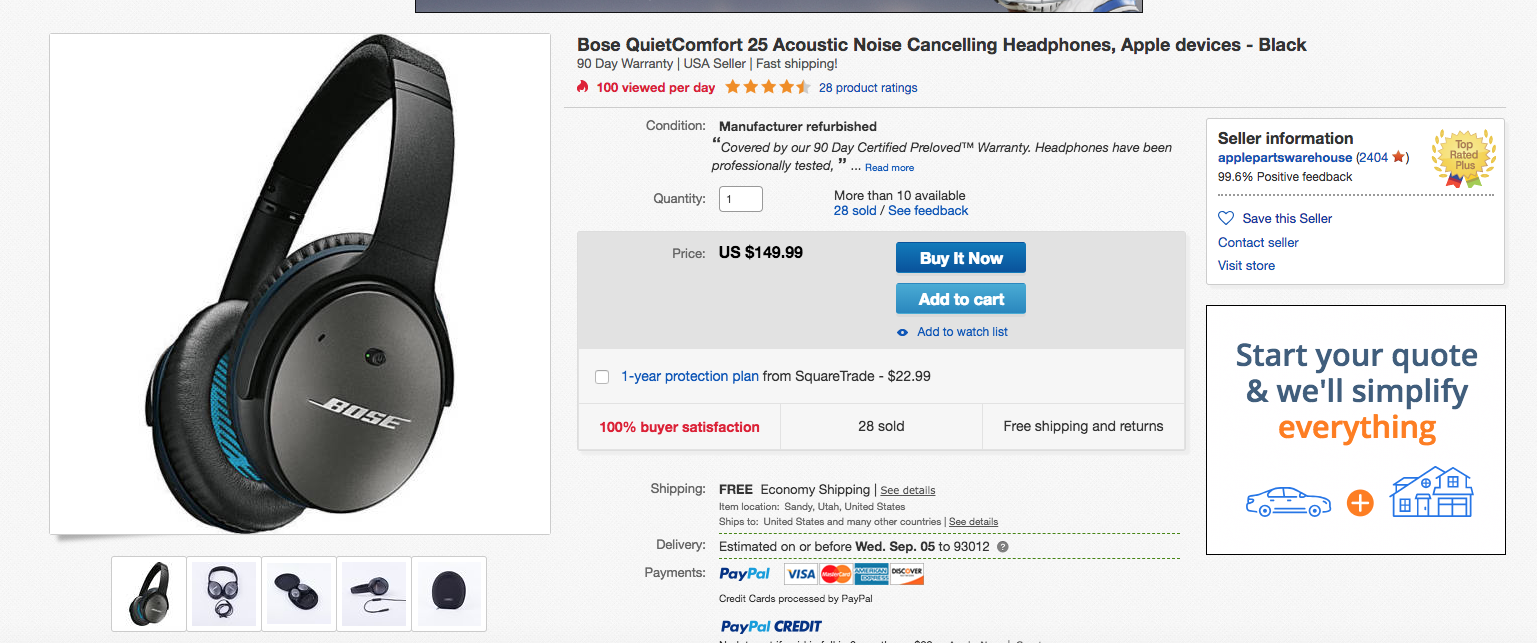Open the Visit store link

coord(1246,265)
